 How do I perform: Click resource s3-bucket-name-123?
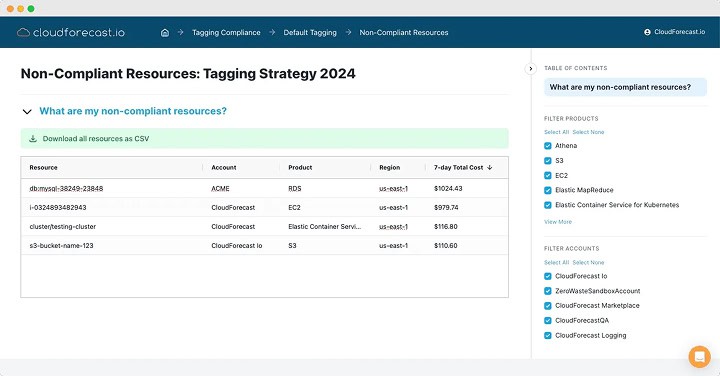(61, 246)
